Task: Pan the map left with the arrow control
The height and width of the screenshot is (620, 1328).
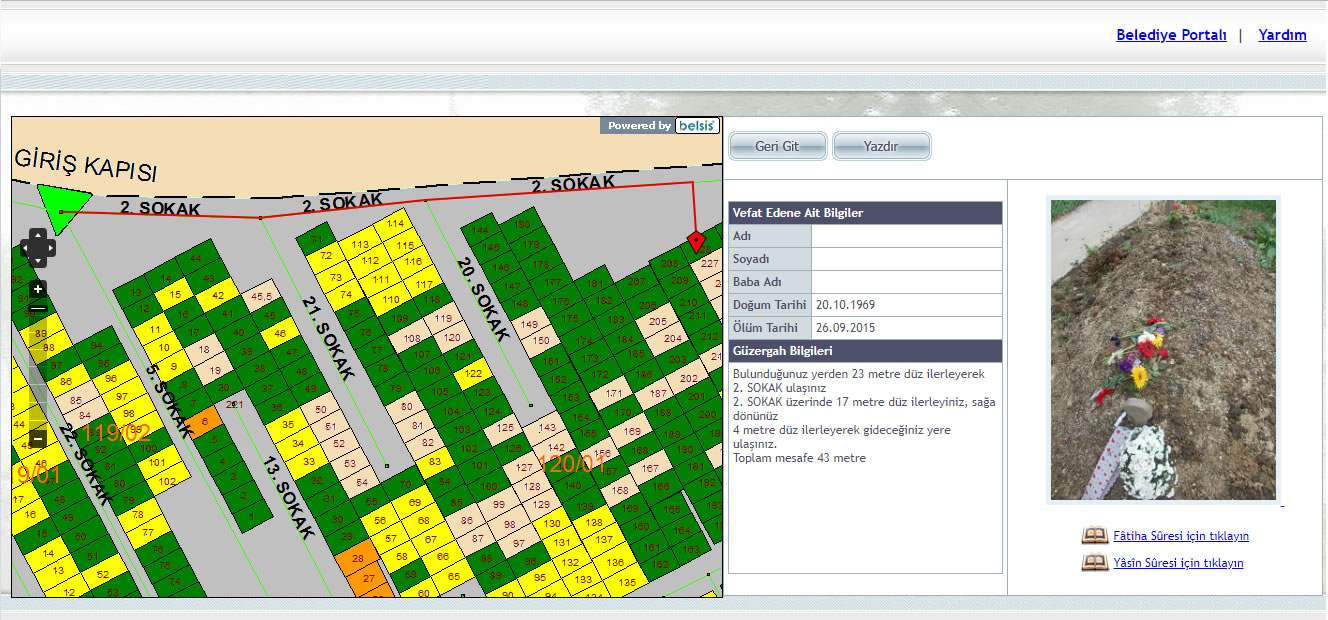Action: pyautogui.click(x=26, y=248)
